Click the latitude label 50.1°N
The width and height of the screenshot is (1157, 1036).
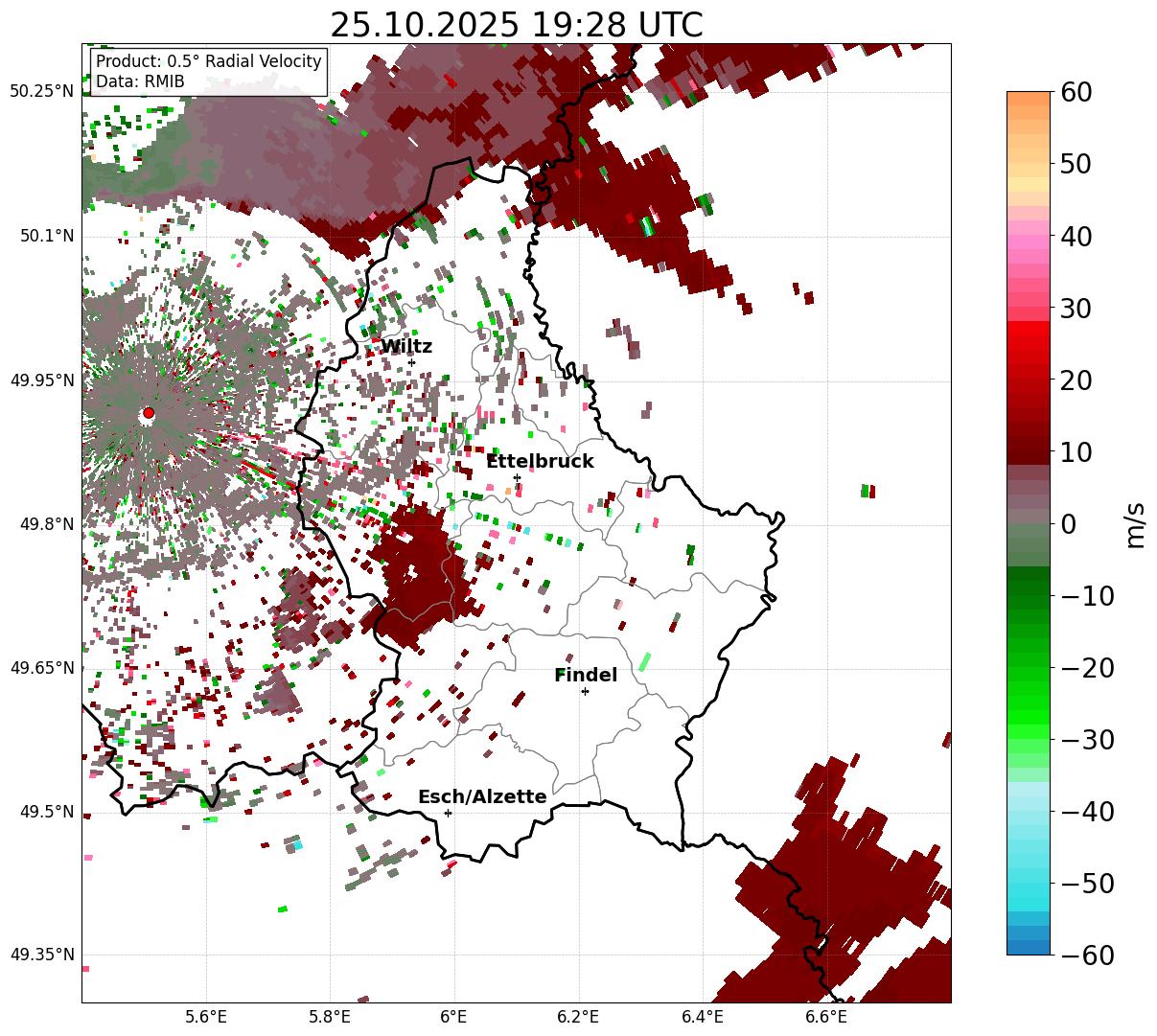coord(46,236)
